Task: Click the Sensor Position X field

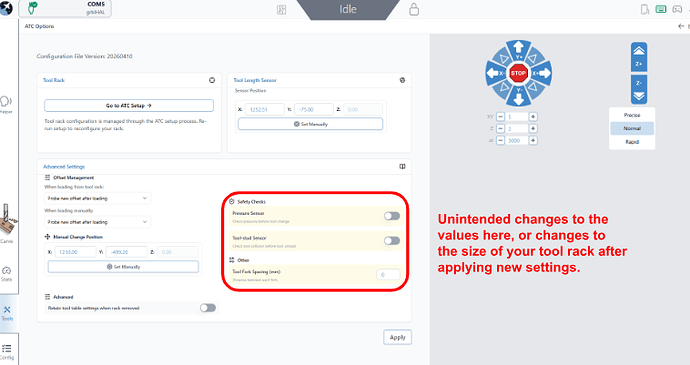Action: coord(264,110)
